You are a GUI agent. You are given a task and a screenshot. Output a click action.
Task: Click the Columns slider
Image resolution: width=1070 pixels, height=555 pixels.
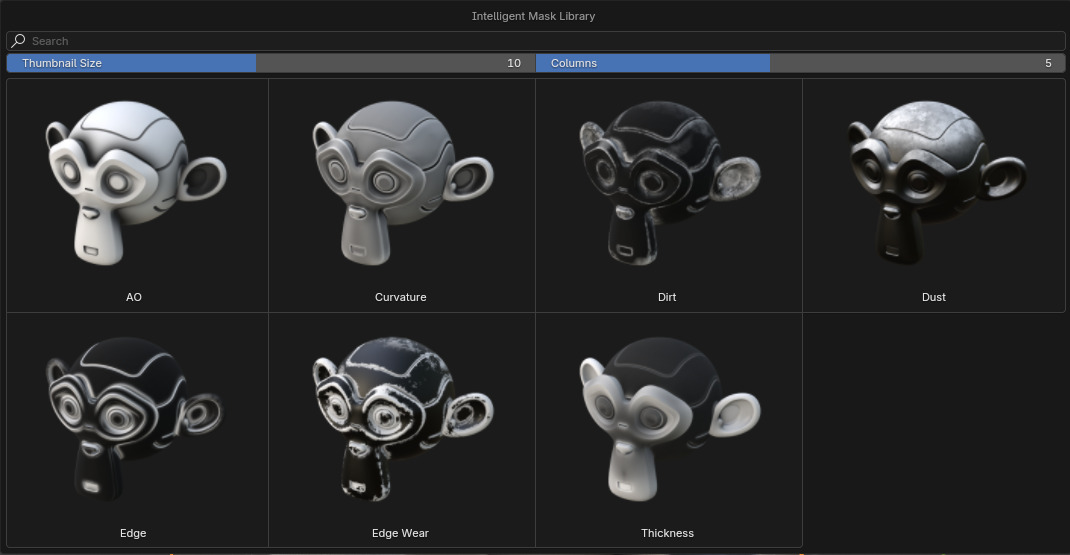click(800, 63)
